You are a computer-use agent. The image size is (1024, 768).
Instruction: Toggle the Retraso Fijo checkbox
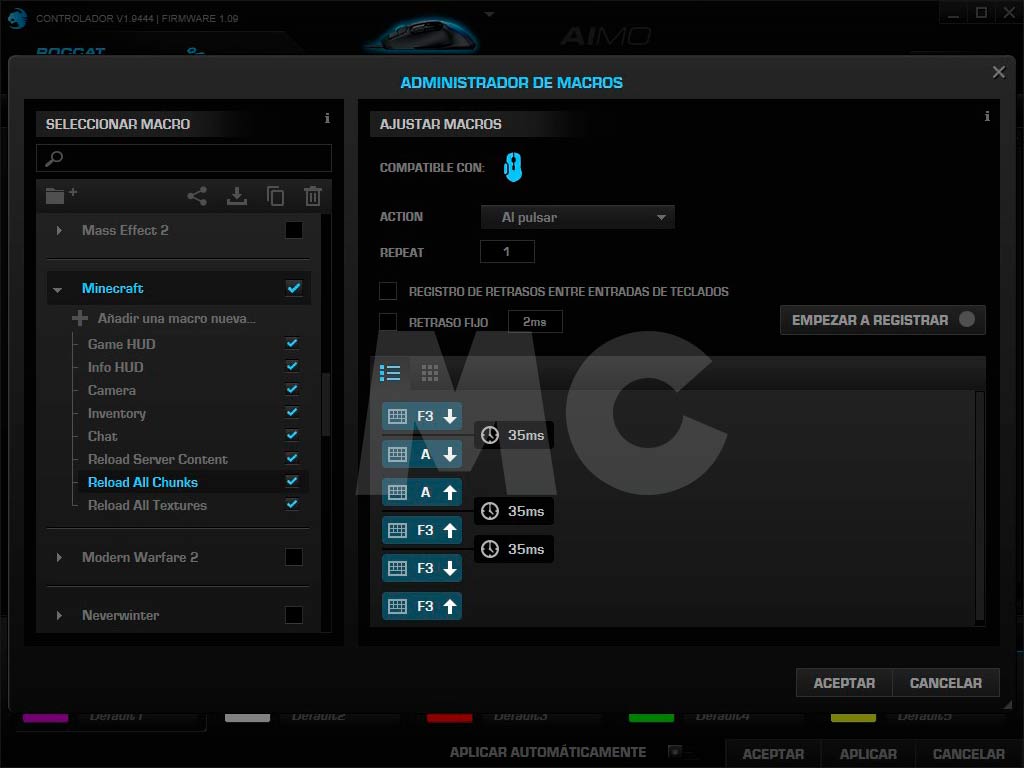388,321
